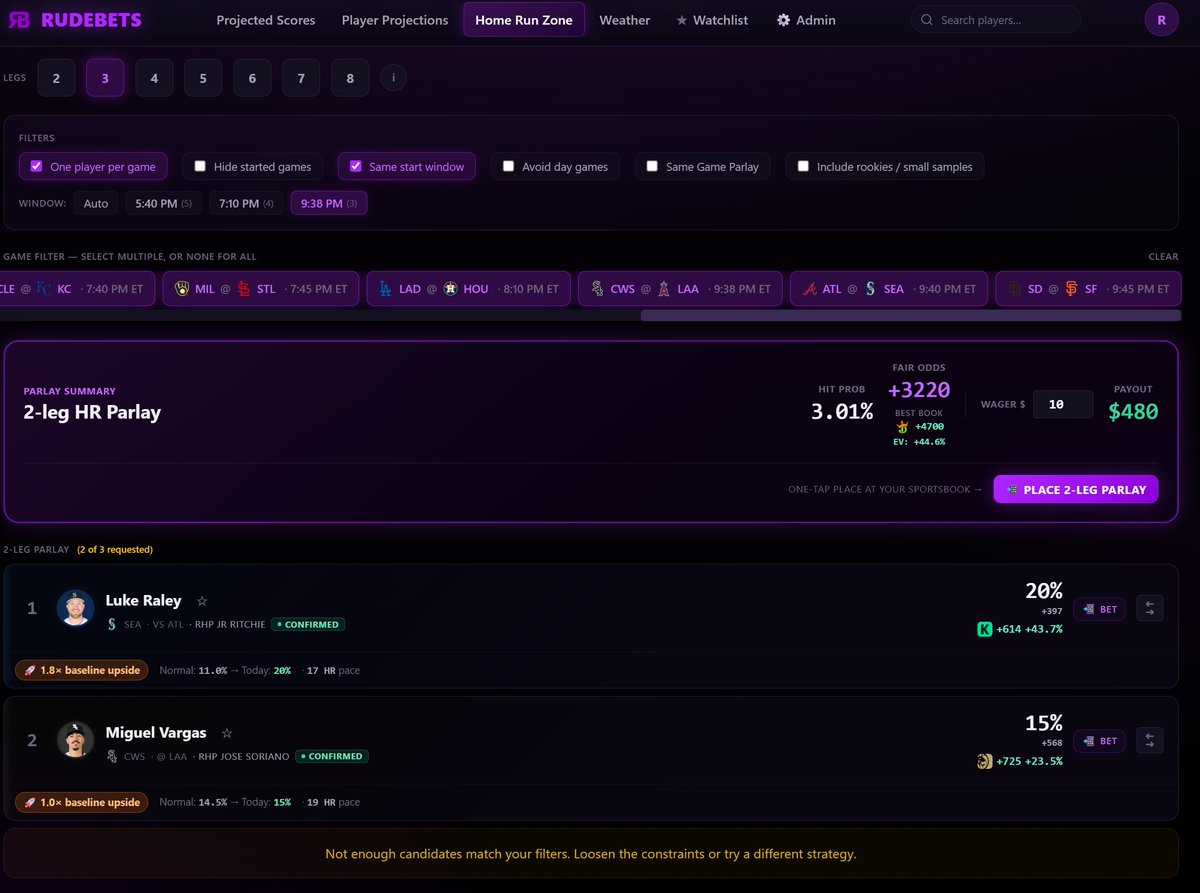Screen dimensions: 1200x893
Task: Click Place 2-Leg Parlay button
Action: tap(1076, 489)
